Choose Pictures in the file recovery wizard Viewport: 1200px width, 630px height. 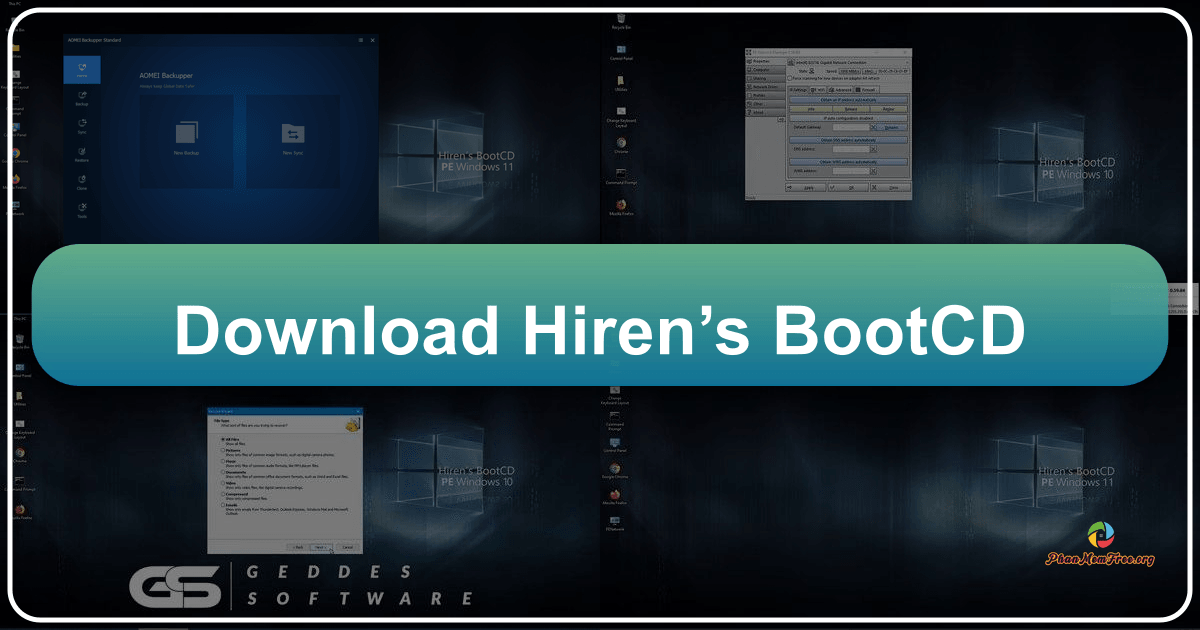[222, 450]
